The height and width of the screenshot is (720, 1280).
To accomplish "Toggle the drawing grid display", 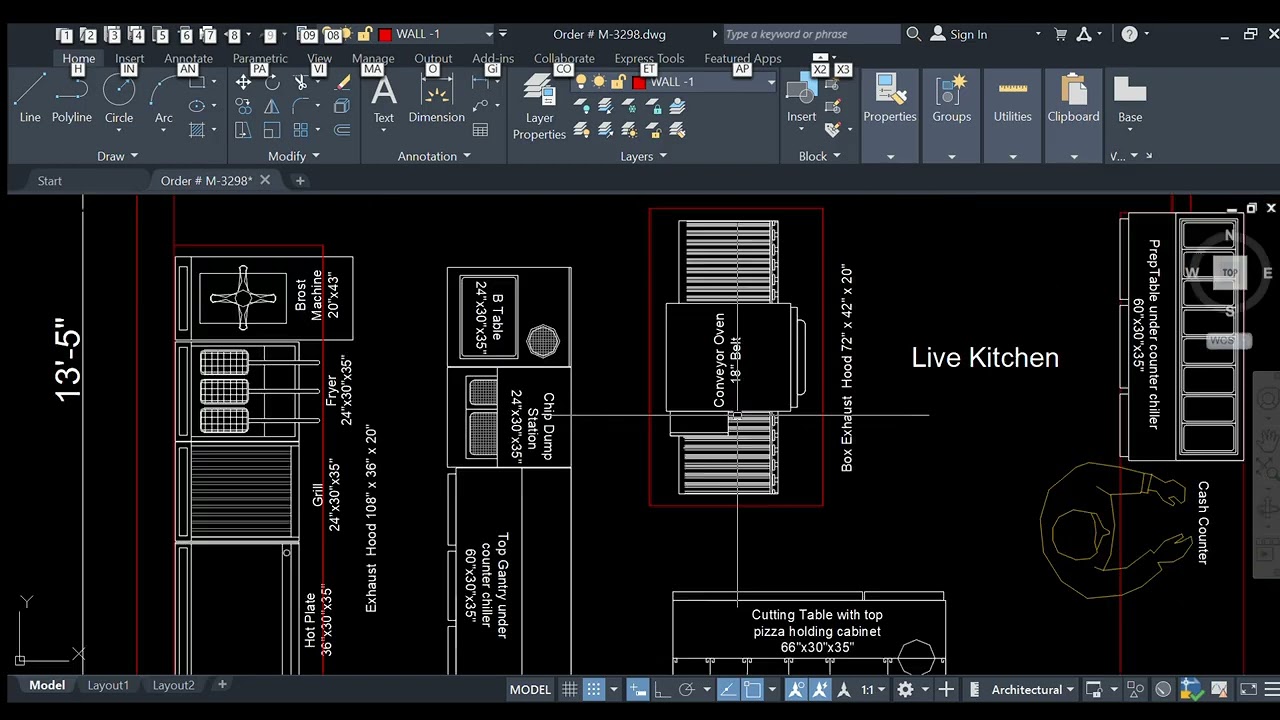I will [569, 689].
